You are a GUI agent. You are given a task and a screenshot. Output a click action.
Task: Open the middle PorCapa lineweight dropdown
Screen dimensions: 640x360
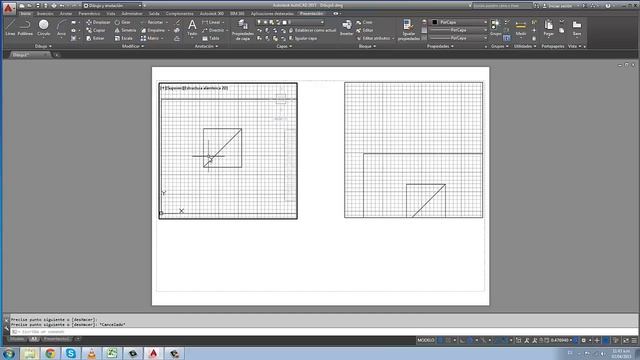pos(459,30)
